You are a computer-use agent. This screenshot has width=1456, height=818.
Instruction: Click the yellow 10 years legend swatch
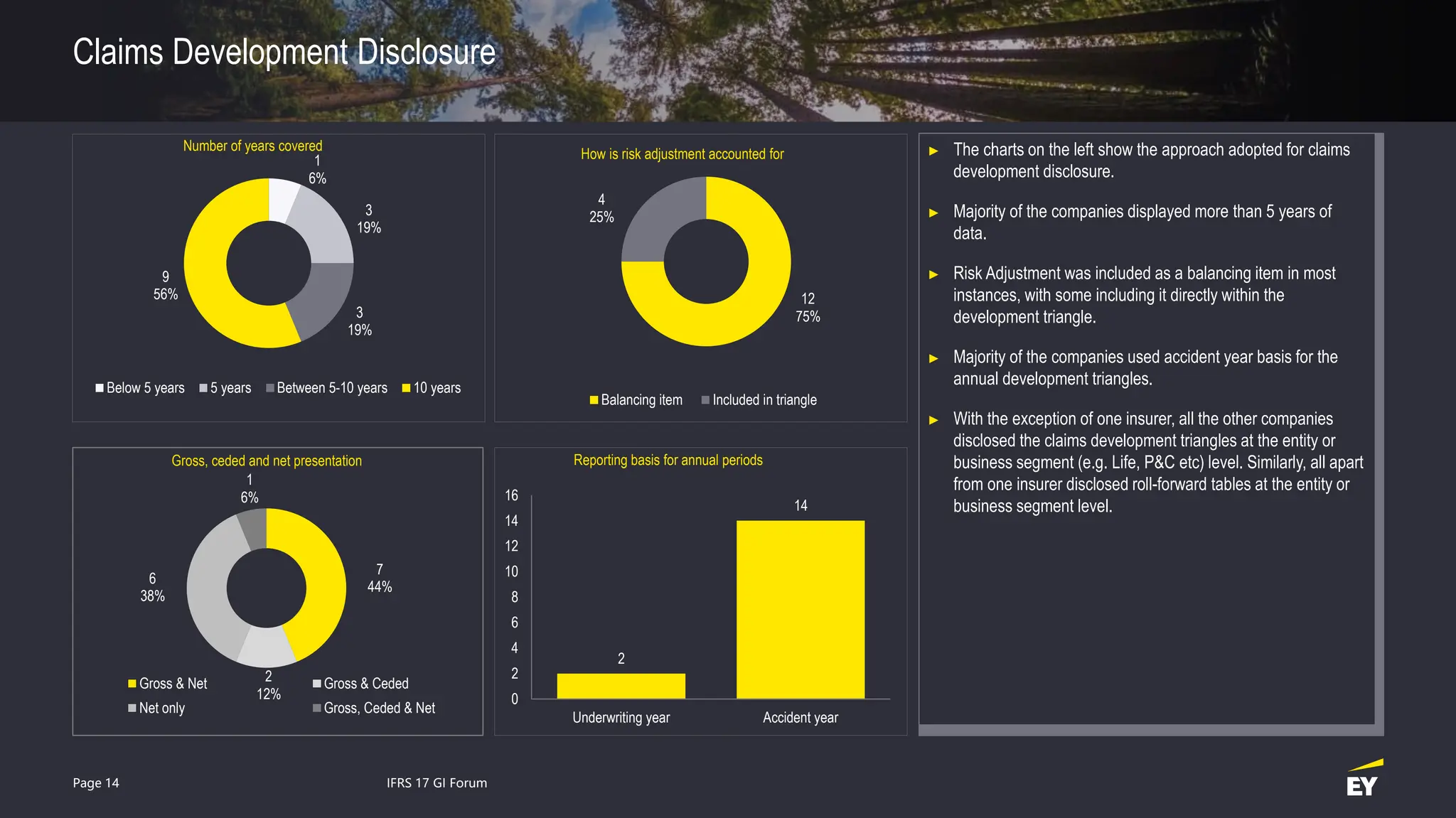[406, 388]
